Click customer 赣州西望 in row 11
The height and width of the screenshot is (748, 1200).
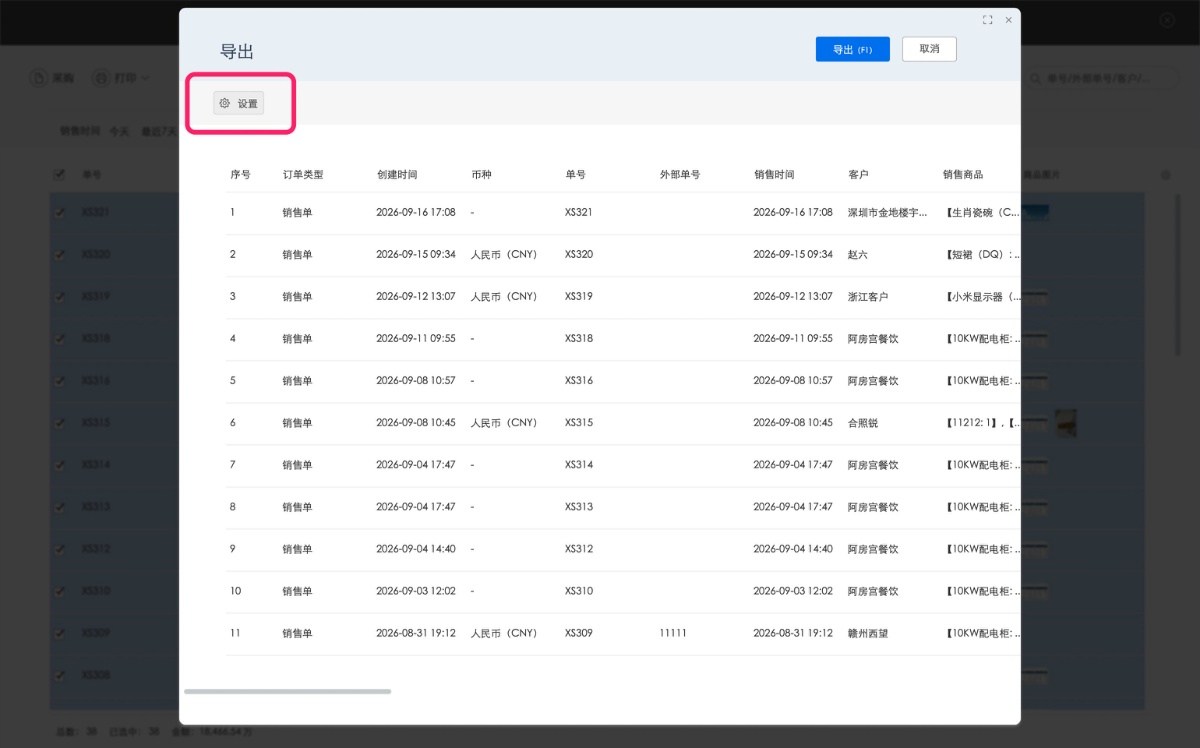tap(868, 633)
